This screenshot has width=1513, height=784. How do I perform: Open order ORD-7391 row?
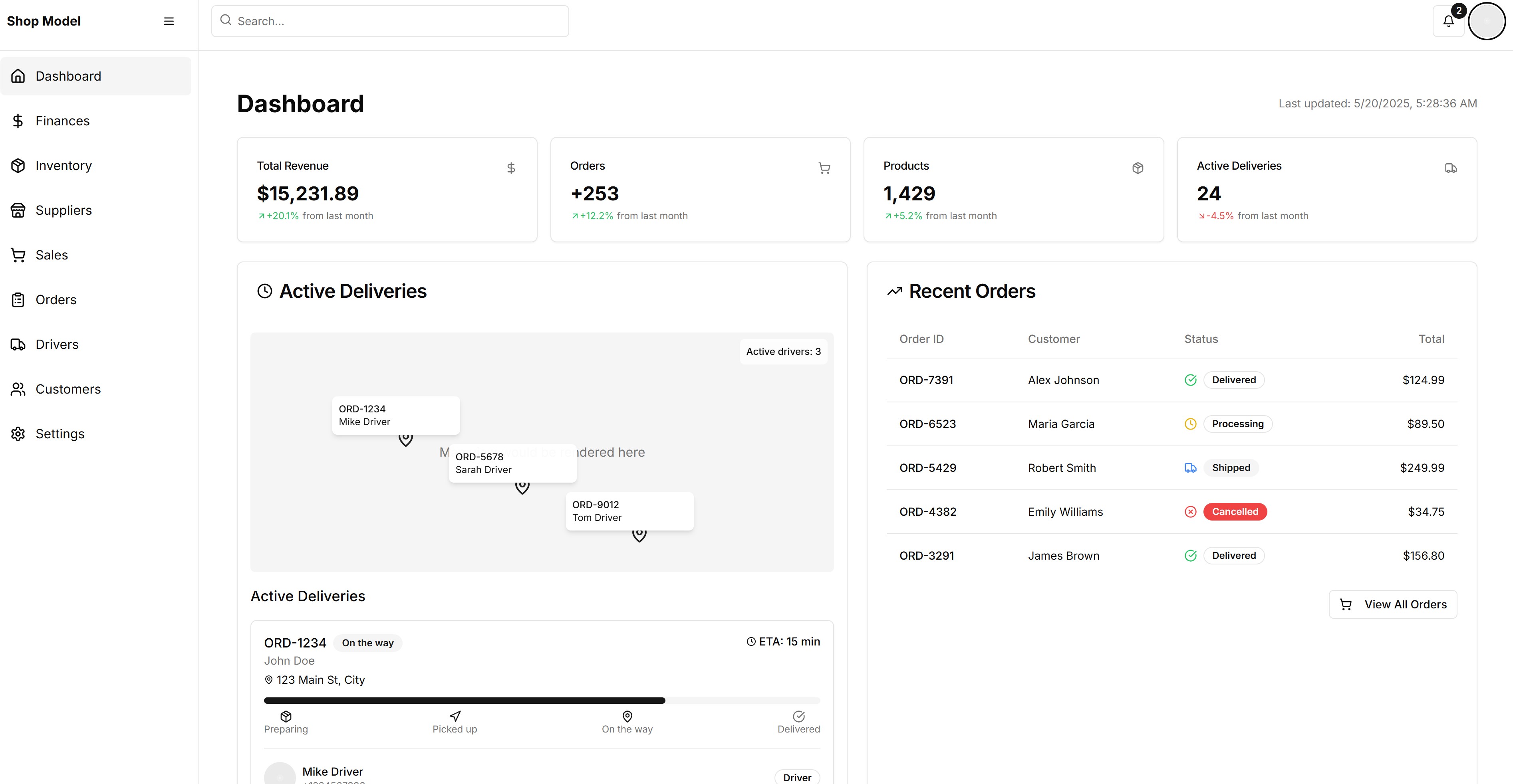[x=926, y=380]
